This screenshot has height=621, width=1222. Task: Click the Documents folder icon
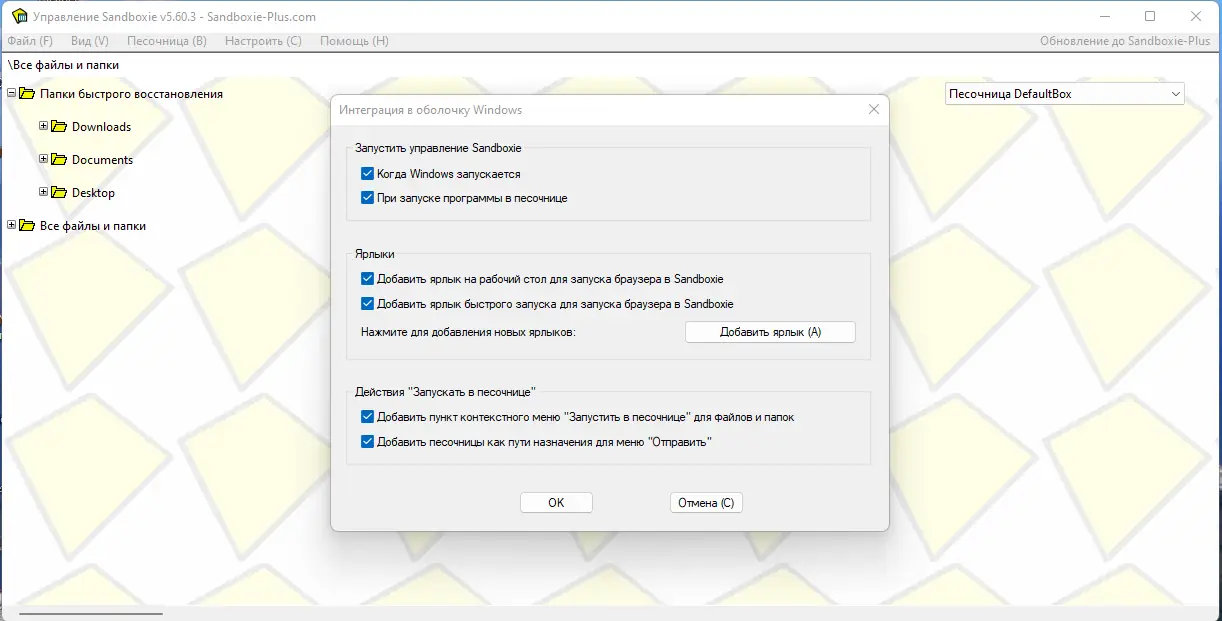(59, 160)
